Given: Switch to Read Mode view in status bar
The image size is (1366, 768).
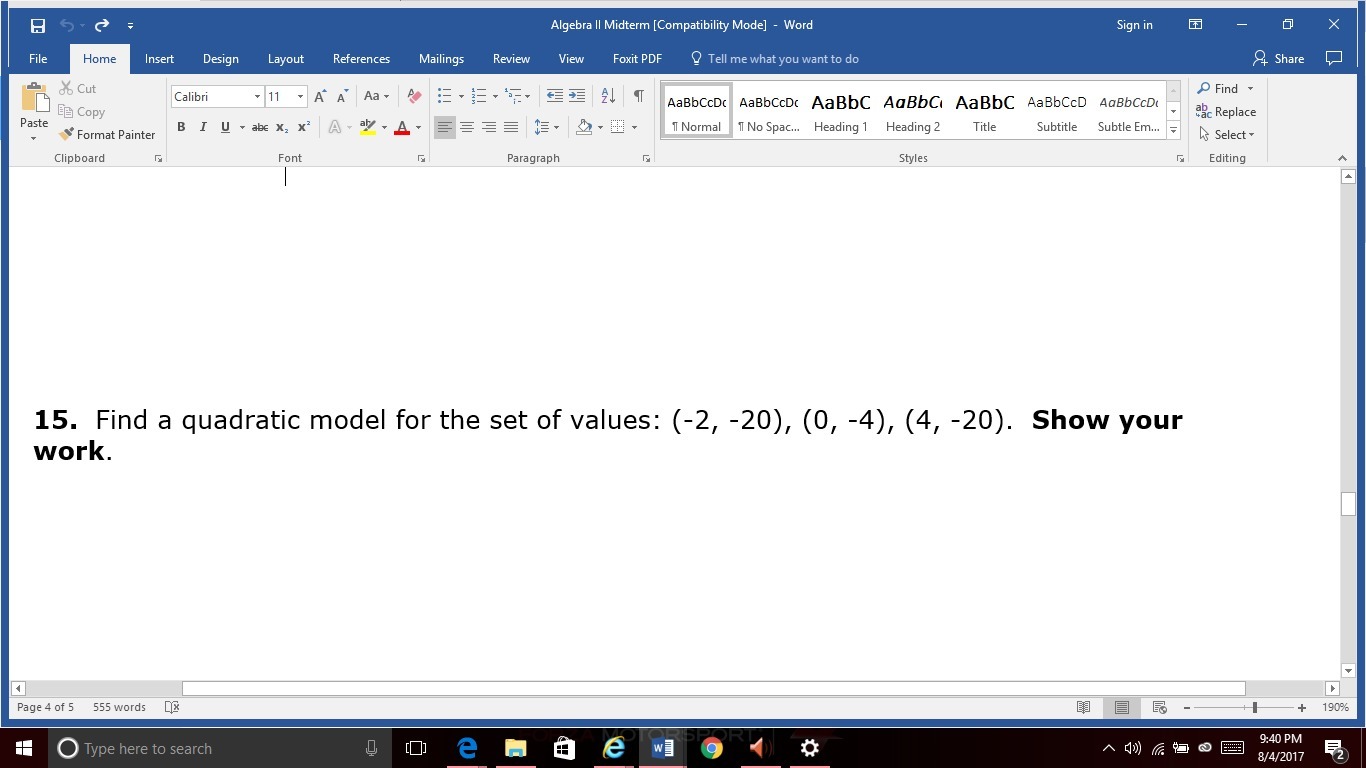Looking at the screenshot, I should tap(1083, 707).
